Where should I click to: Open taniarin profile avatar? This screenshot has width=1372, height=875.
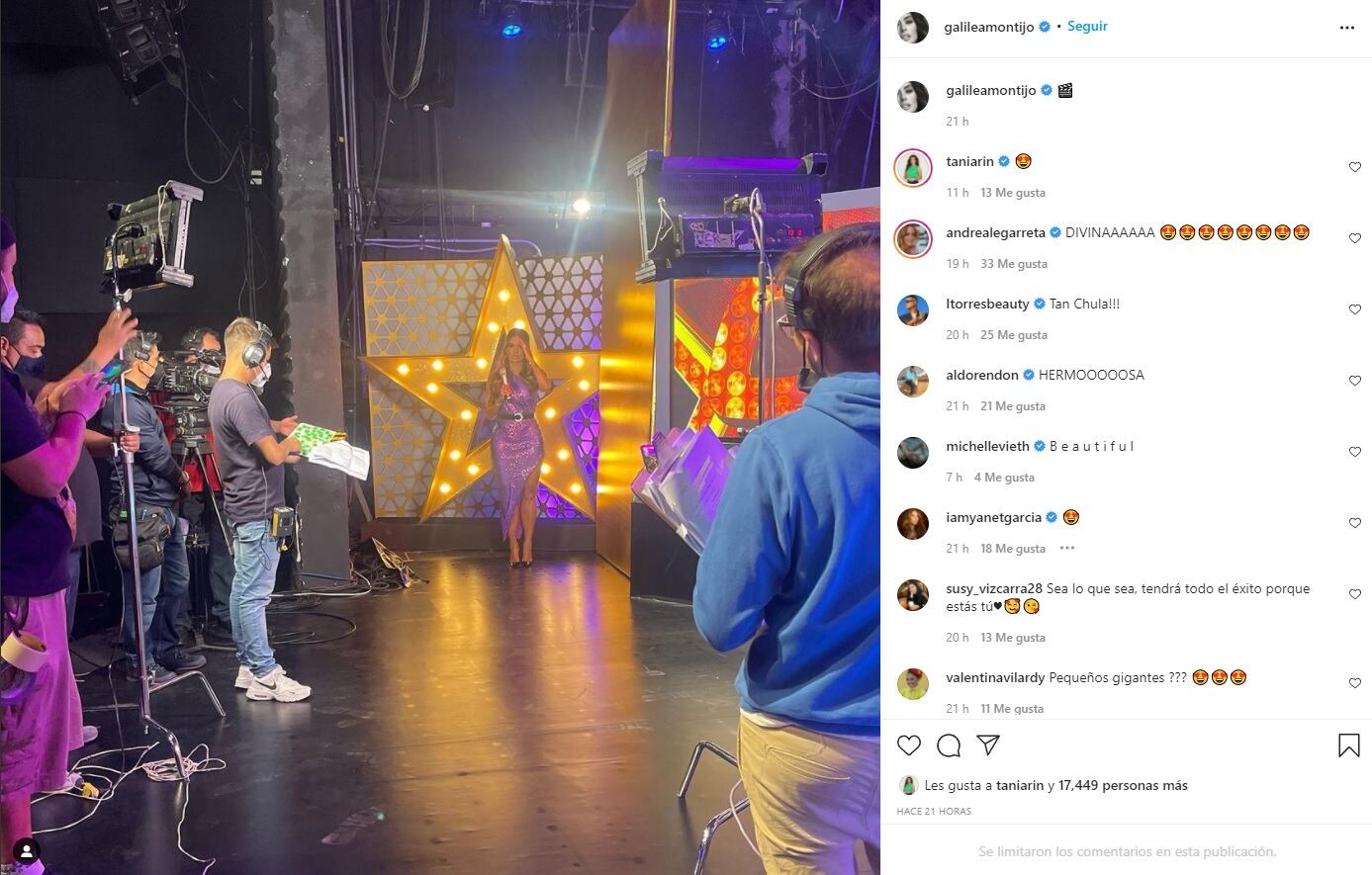(x=913, y=168)
